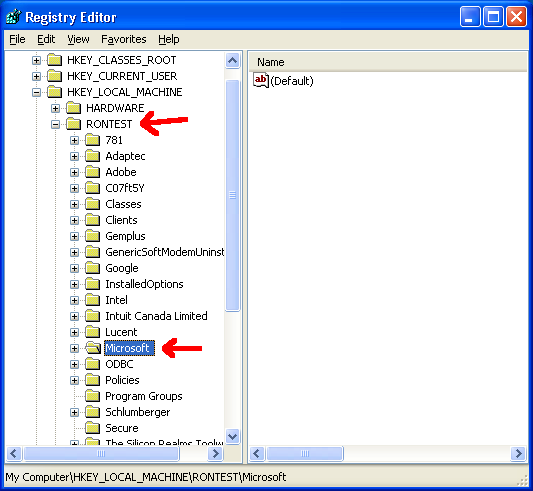Screen dimensions: 533x491
Task: Expand the Intel key
Action: click(x=74, y=300)
